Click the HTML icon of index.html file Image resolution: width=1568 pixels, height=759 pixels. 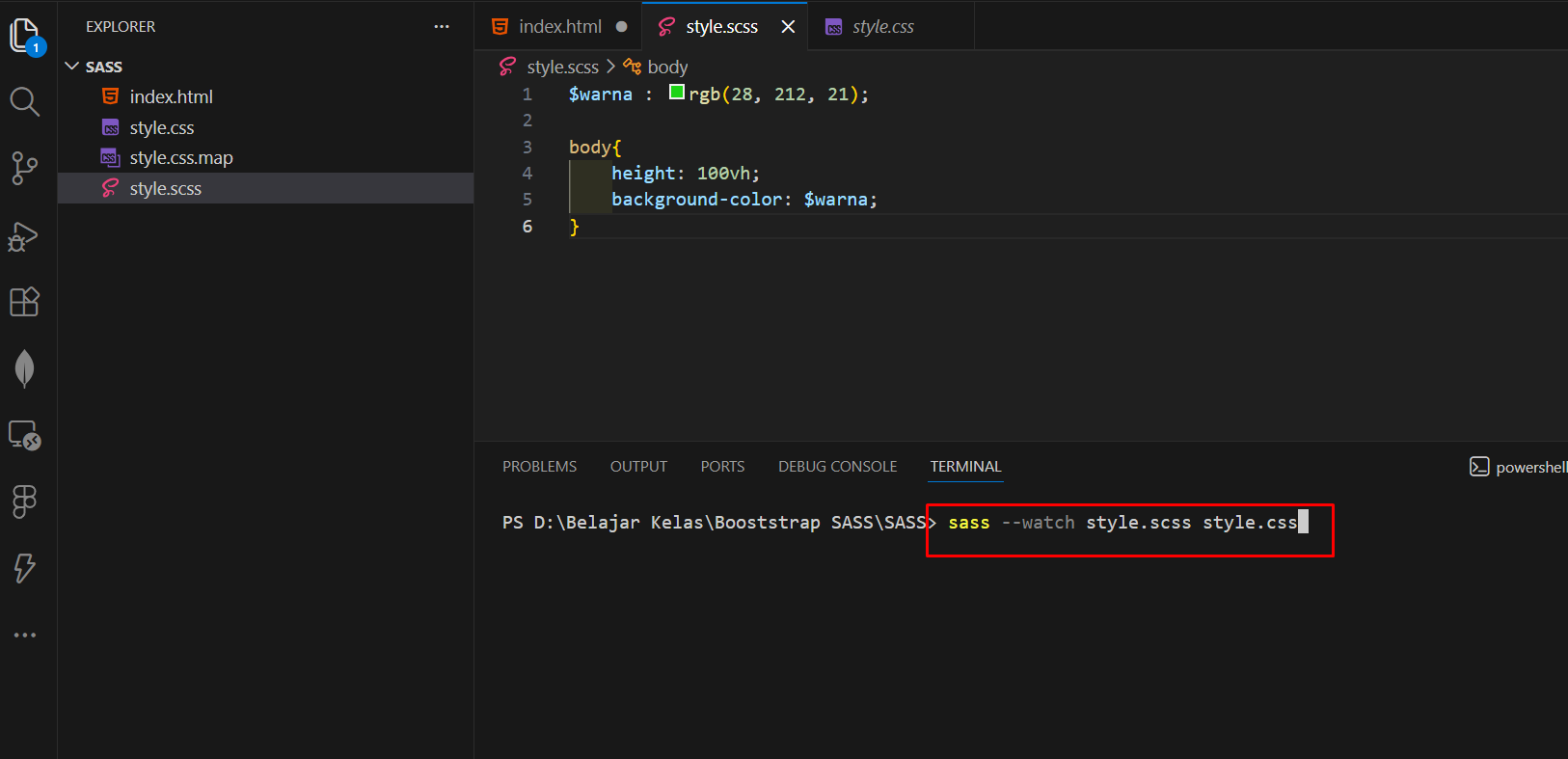click(111, 96)
